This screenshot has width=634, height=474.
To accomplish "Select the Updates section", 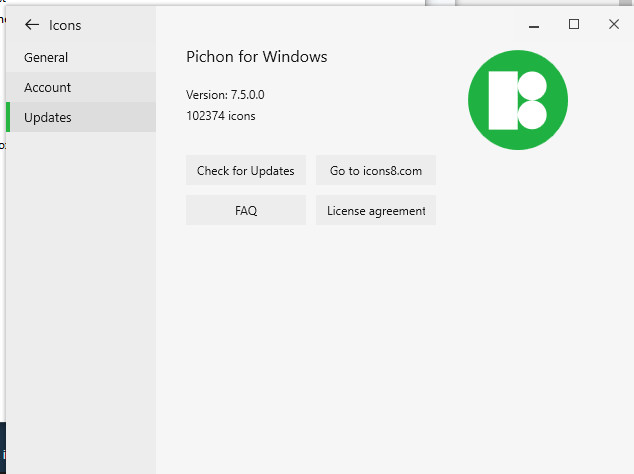I will pyautogui.click(x=81, y=117).
